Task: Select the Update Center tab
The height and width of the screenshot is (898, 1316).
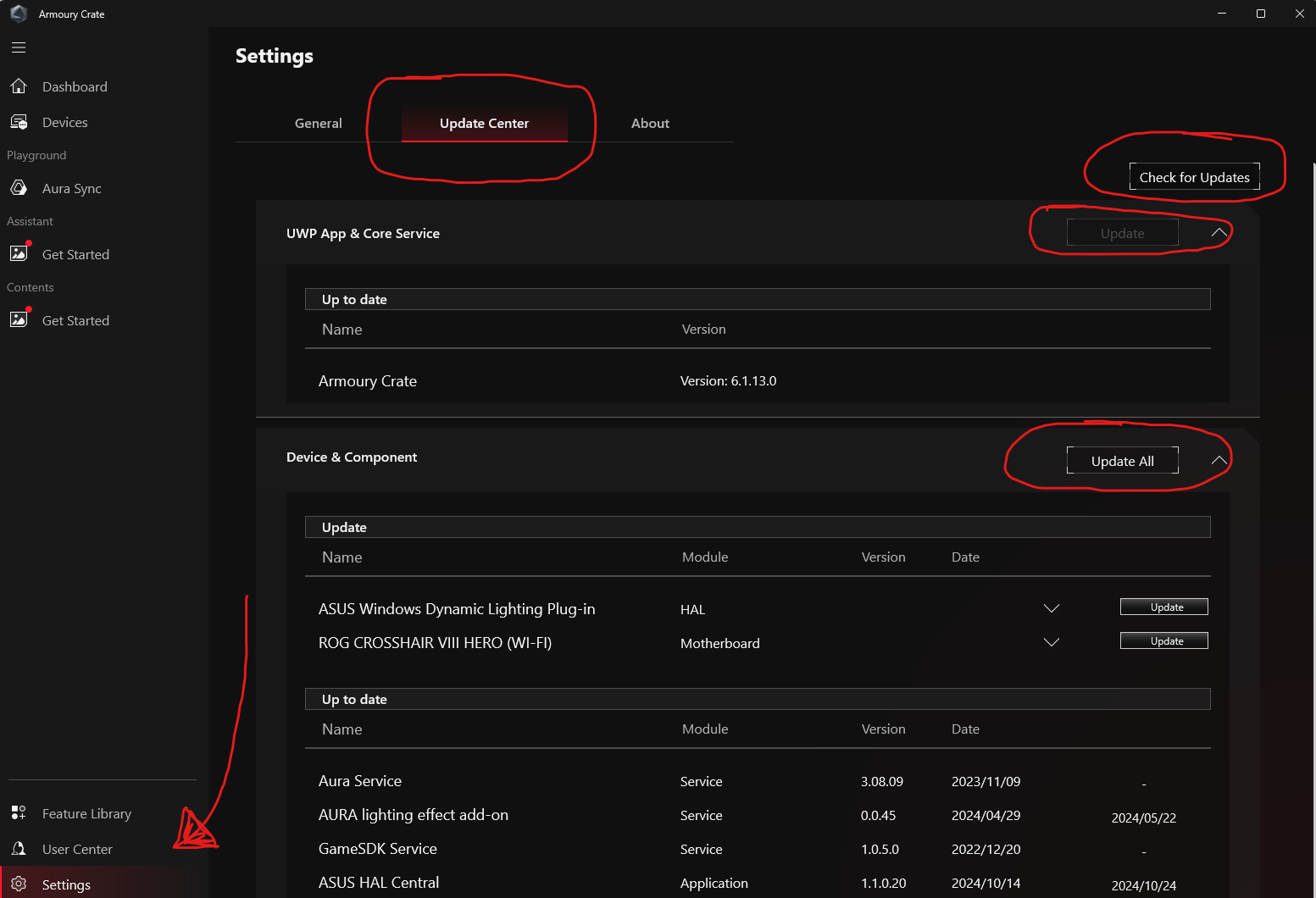Action: click(485, 123)
